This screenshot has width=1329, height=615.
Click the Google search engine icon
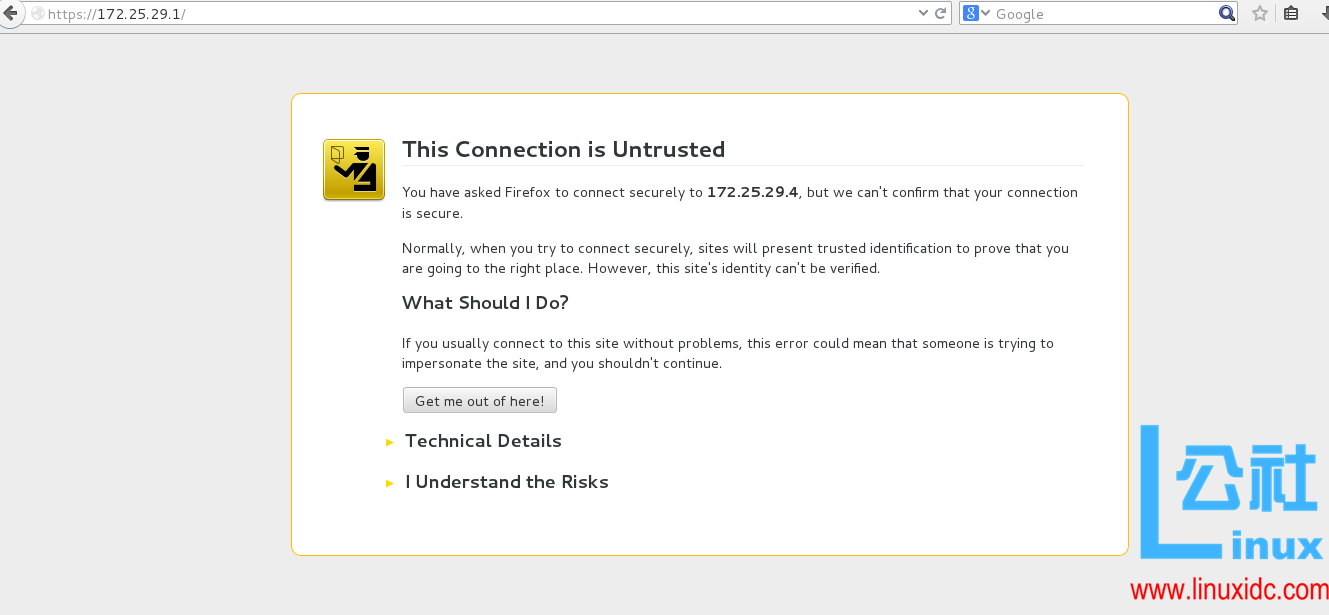(970, 14)
